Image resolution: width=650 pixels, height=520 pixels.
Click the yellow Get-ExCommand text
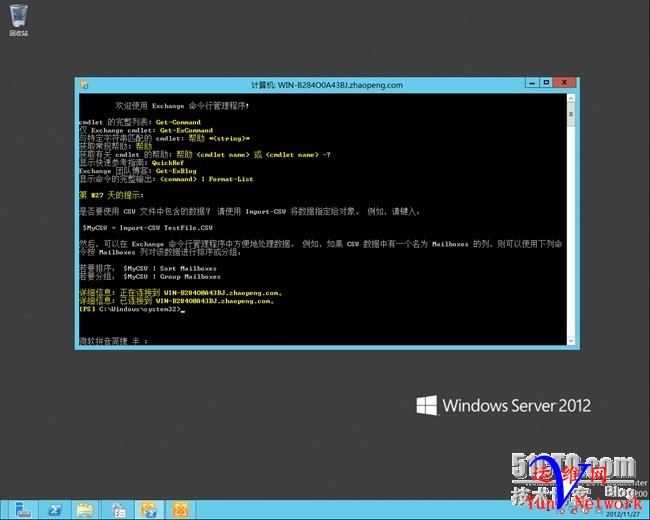[186, 130]
